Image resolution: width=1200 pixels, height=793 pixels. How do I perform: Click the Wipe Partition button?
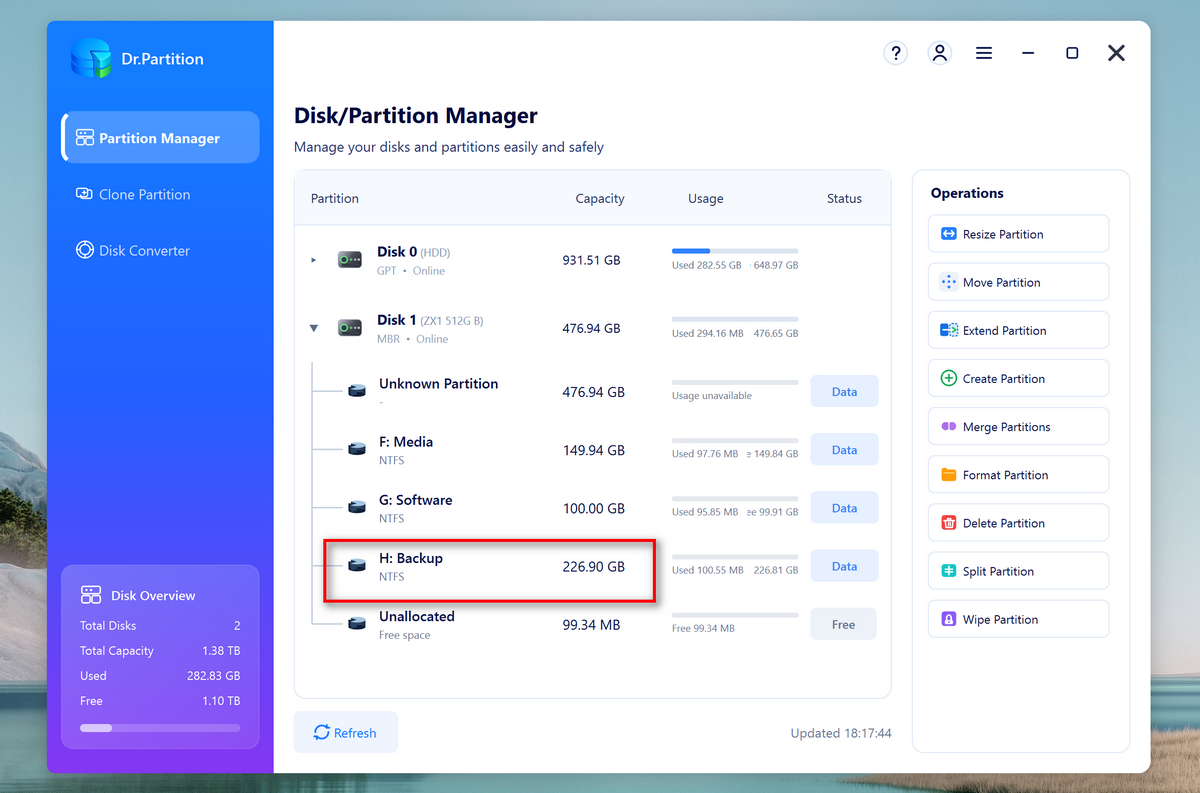[x=1019, y=619]
